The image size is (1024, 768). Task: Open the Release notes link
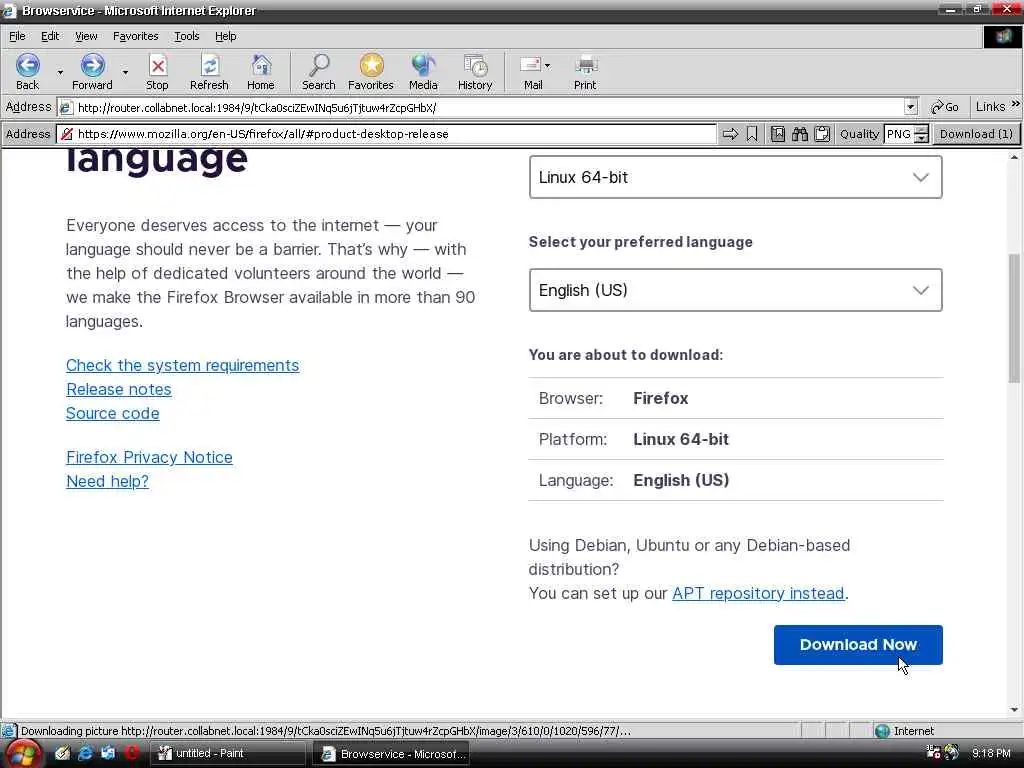coord(118,389)
